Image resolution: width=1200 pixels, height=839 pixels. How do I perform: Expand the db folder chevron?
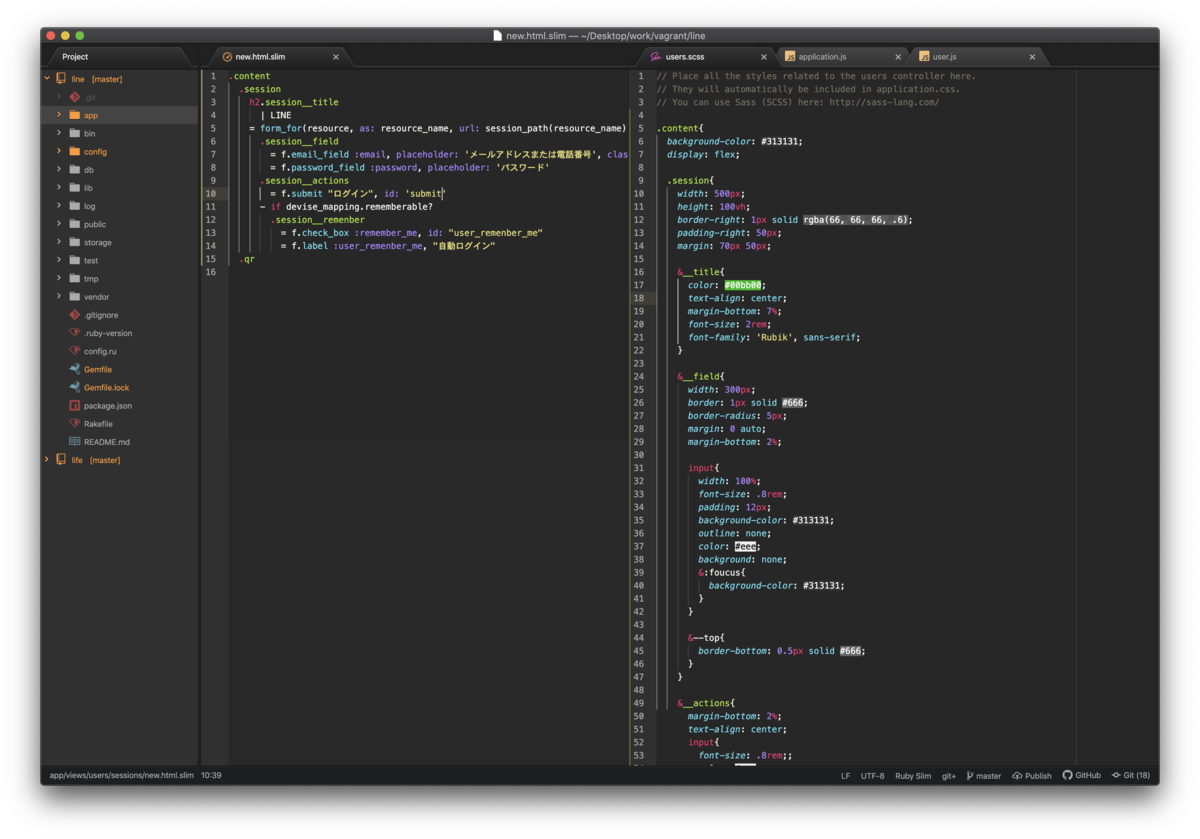(x=60, y=170)
